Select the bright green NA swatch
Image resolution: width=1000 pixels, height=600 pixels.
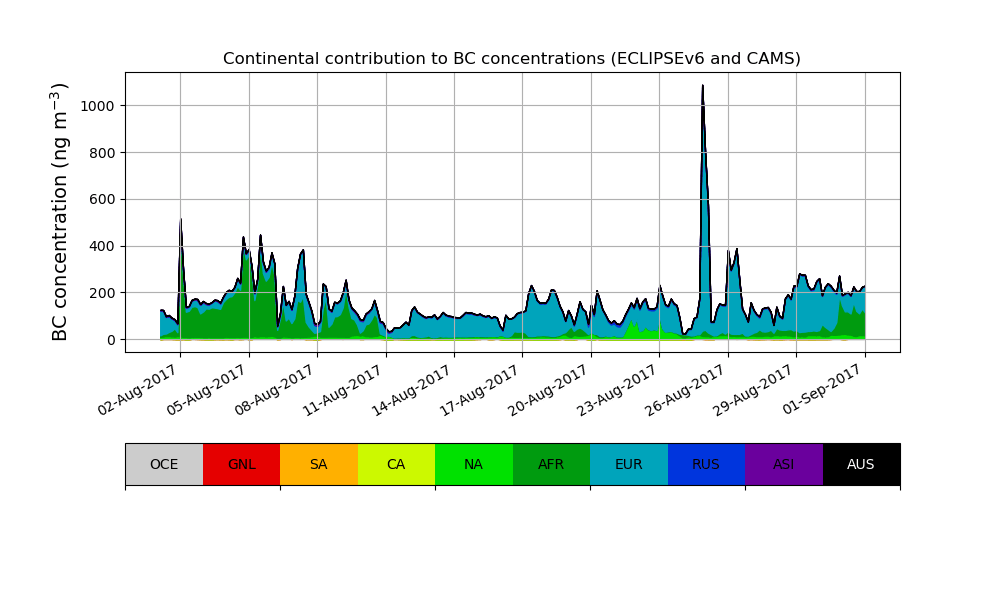pos(473,464)
